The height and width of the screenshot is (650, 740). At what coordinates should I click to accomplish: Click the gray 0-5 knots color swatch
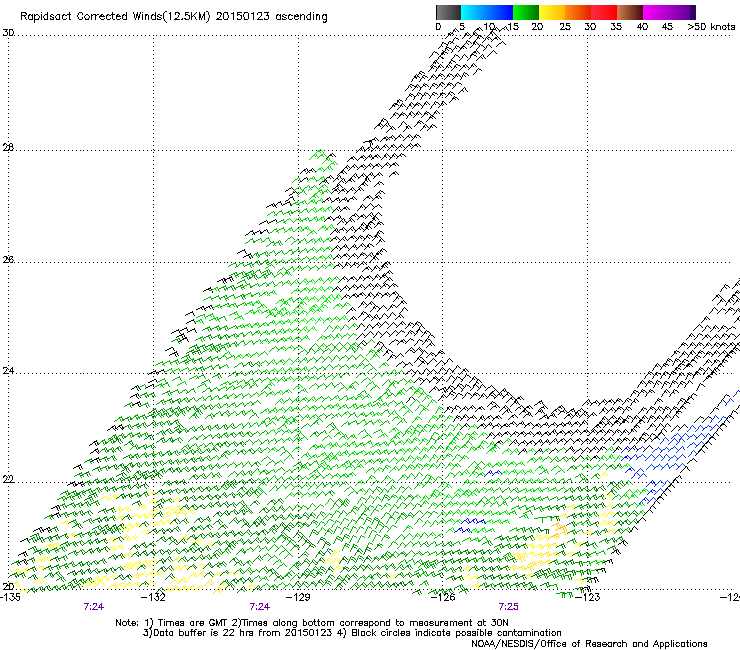[x=448, y=12]
